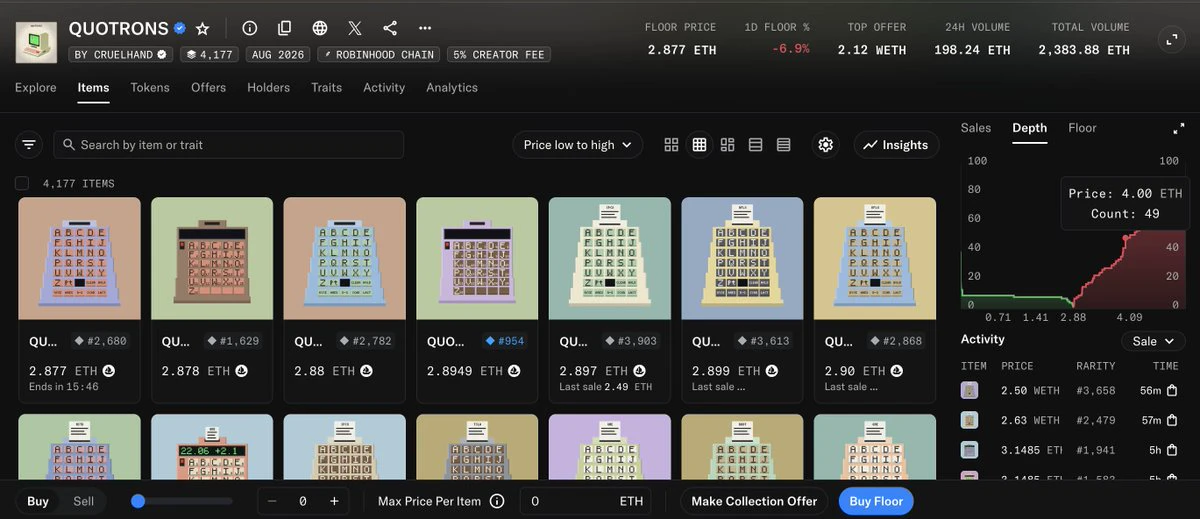Copy the collection address with copy icon

(x=285, y=29)
